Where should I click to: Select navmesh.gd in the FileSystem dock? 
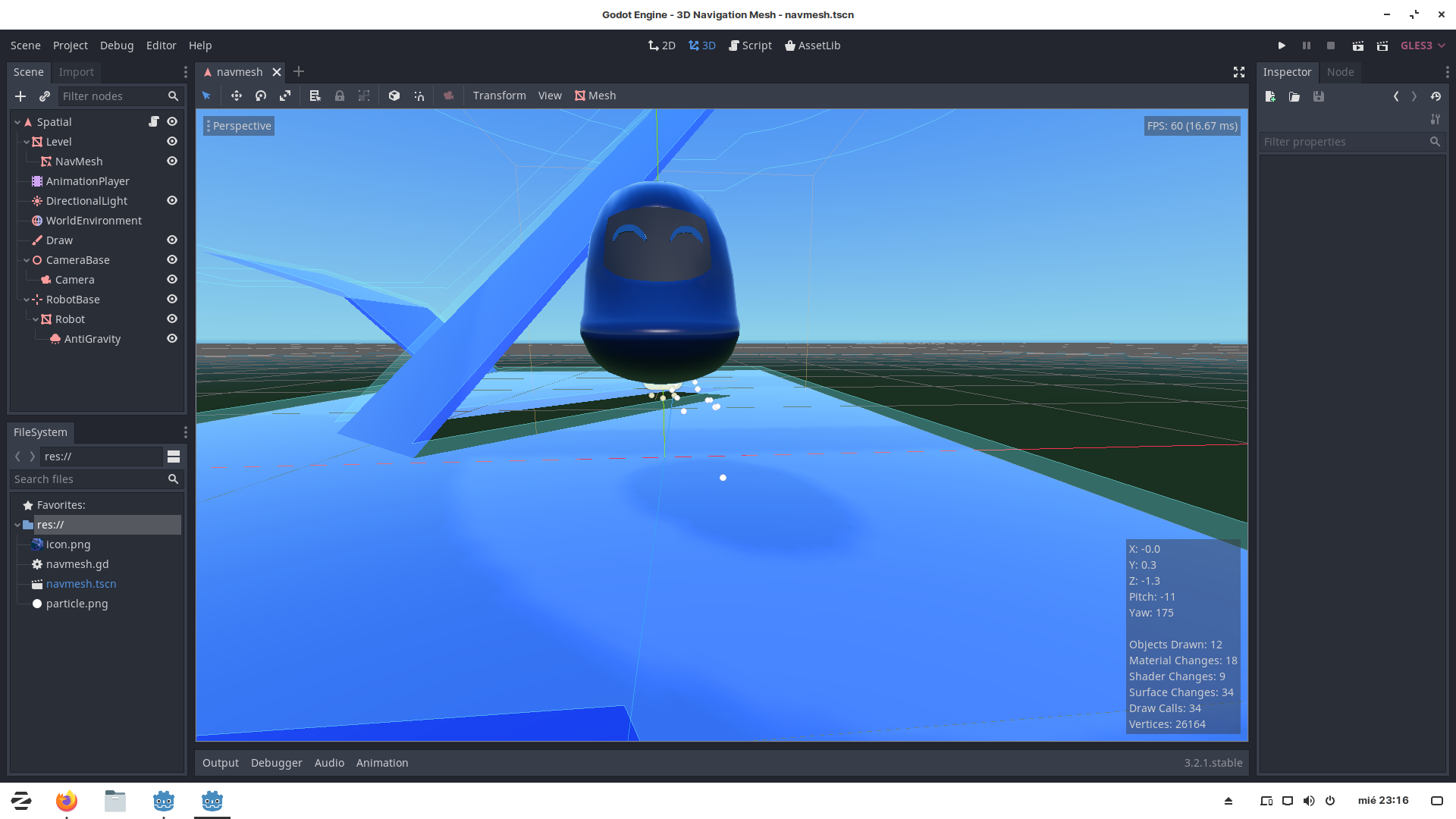pyautogui.click(x=75, y=563)
